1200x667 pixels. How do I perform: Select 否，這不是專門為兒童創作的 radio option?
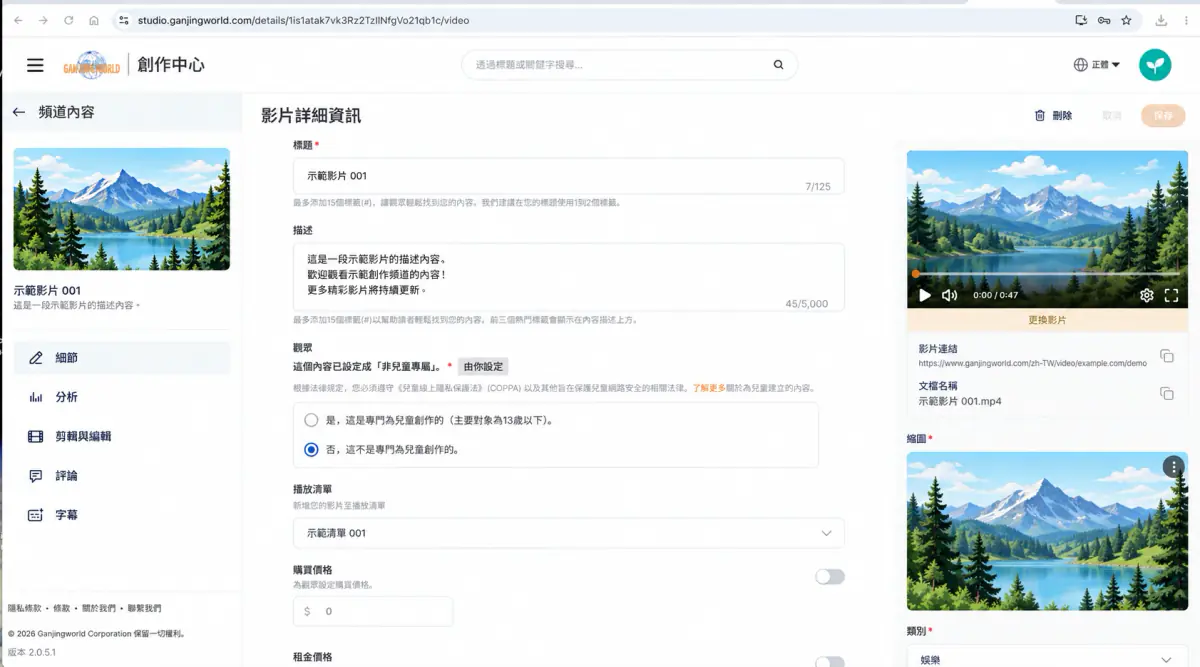(311, 450)
